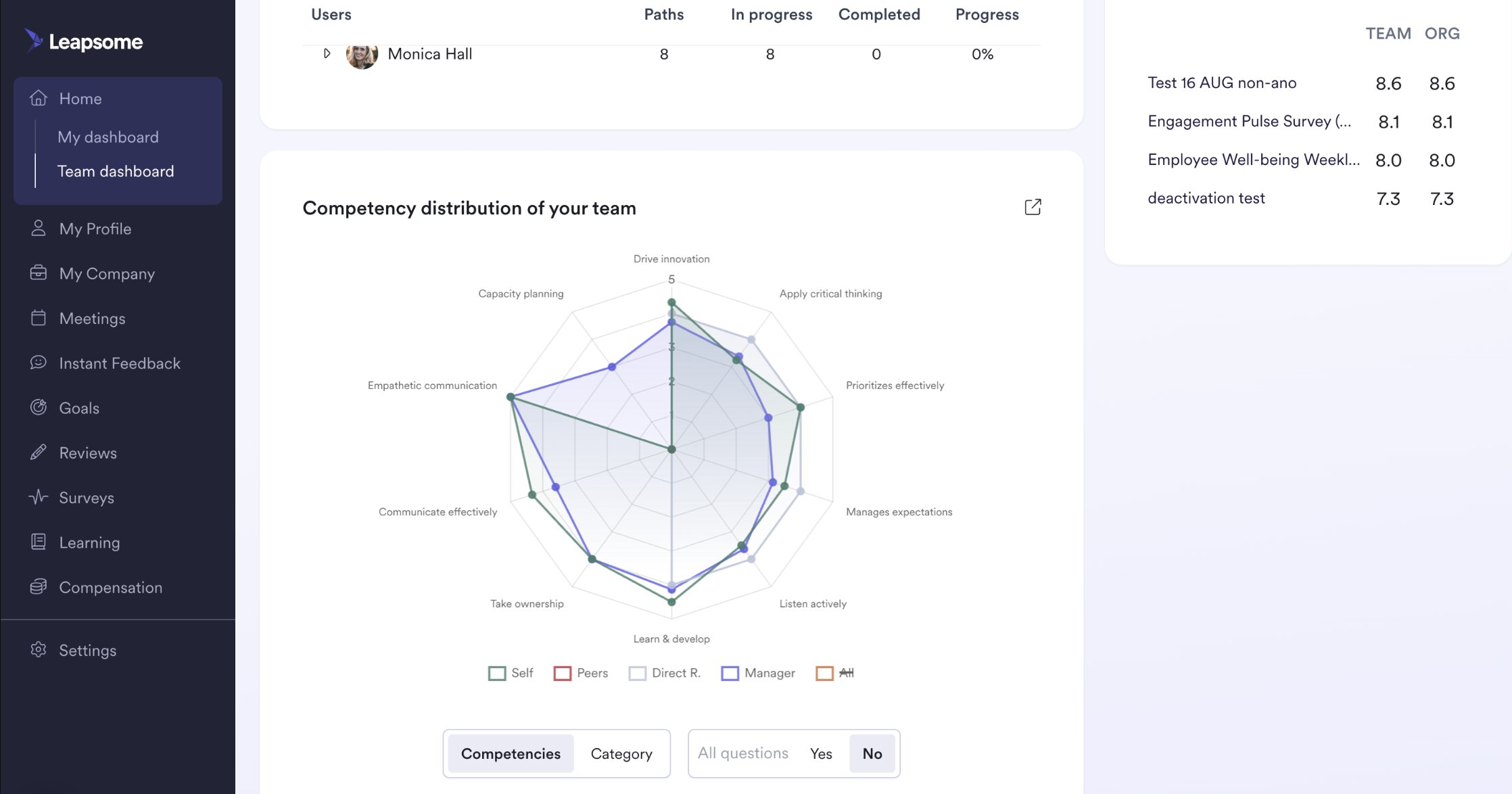Click the Instant Feedback chat icon
Viewport: 1512px width, 794px height.
pyautogui.click(x=39, y=363)
